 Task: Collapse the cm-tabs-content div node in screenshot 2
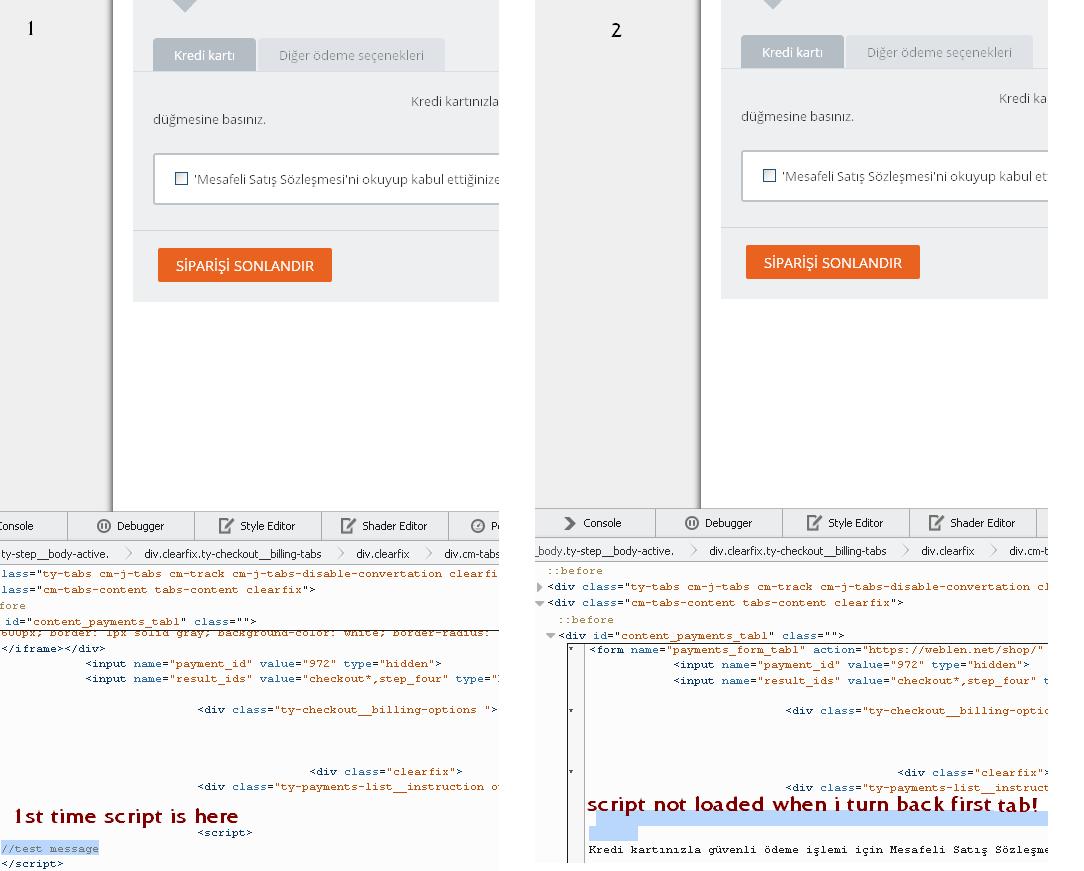[539, 603]
